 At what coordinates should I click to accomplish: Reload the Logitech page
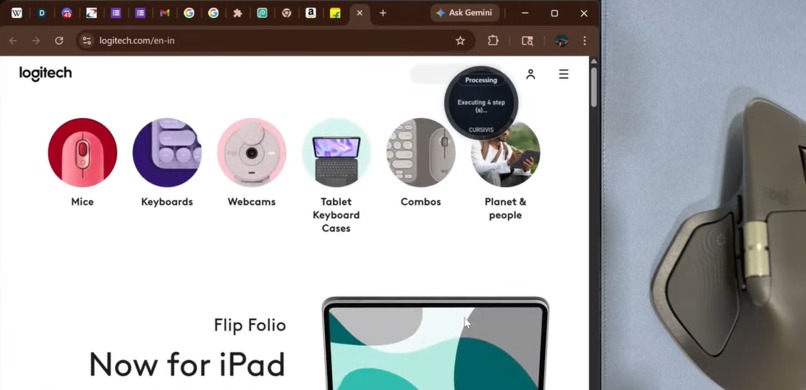click(x=59, y=41)
